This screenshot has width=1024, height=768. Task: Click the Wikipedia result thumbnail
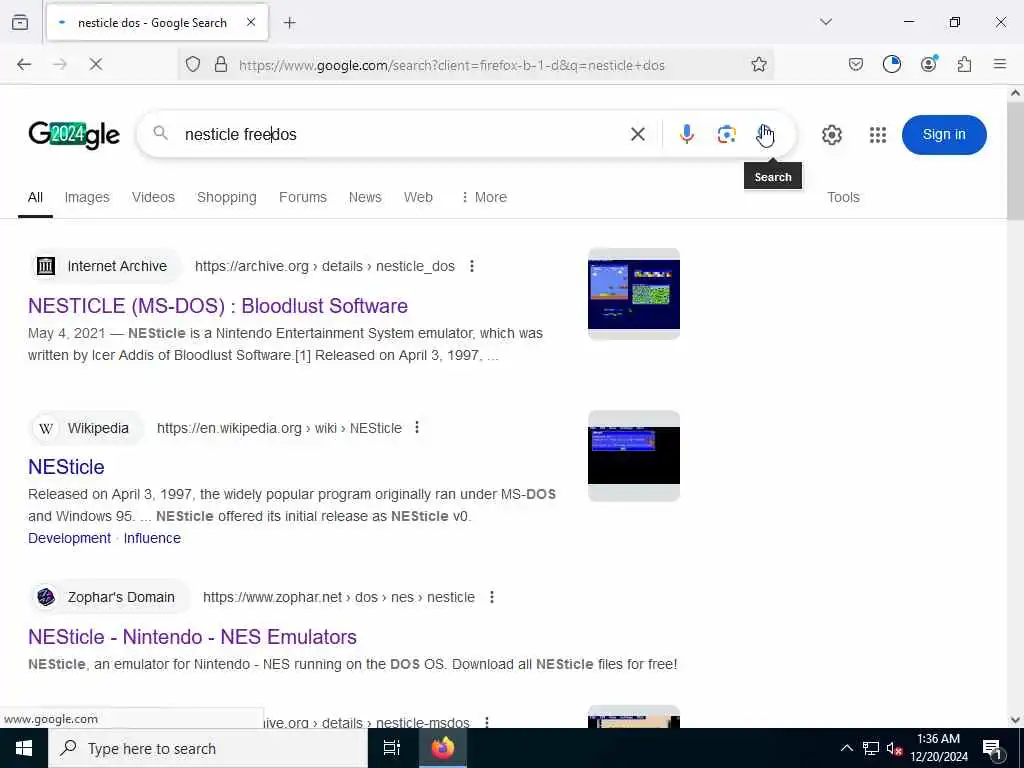(633, 456)
